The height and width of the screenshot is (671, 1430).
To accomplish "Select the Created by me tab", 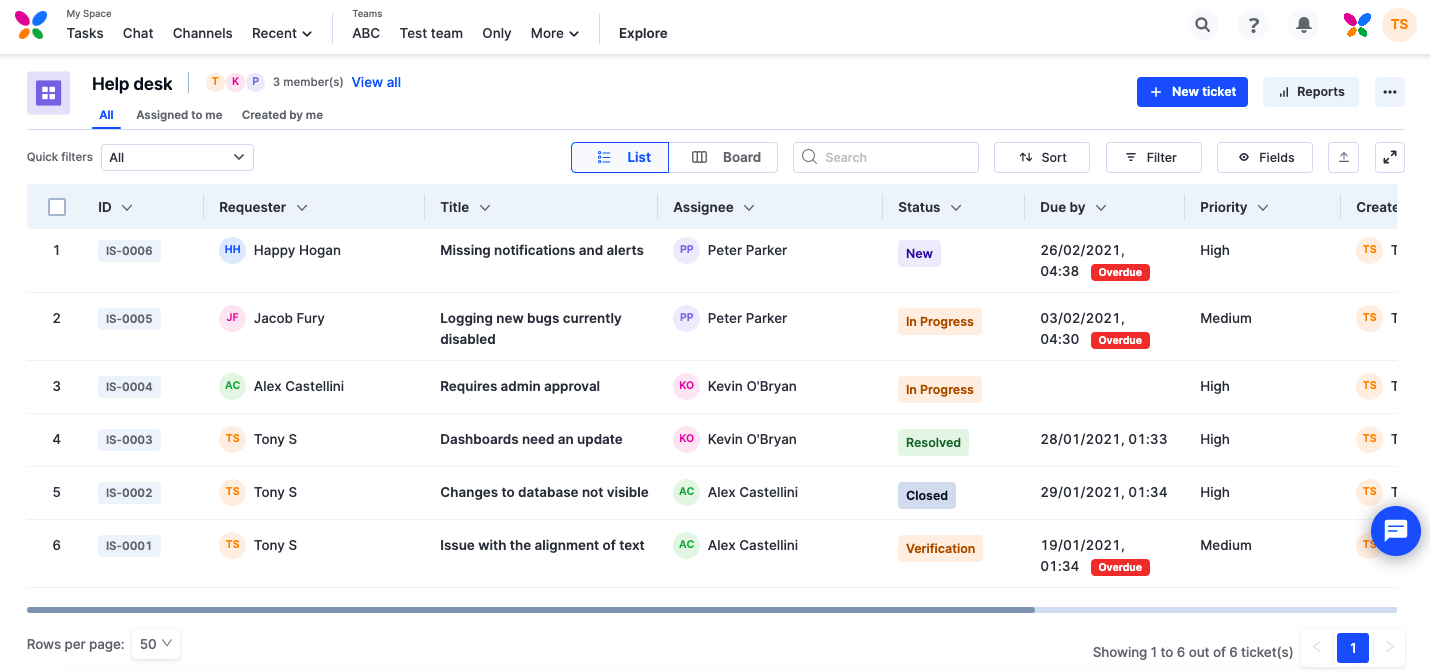I will click(282, 115).
